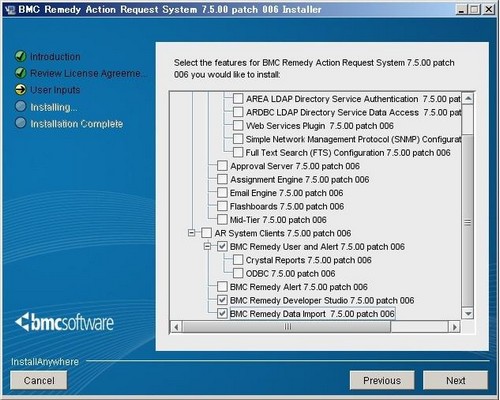Select the Mid-Tier tree row text
Viewport: 500px width, 400px height.
[x=278, y=220]
